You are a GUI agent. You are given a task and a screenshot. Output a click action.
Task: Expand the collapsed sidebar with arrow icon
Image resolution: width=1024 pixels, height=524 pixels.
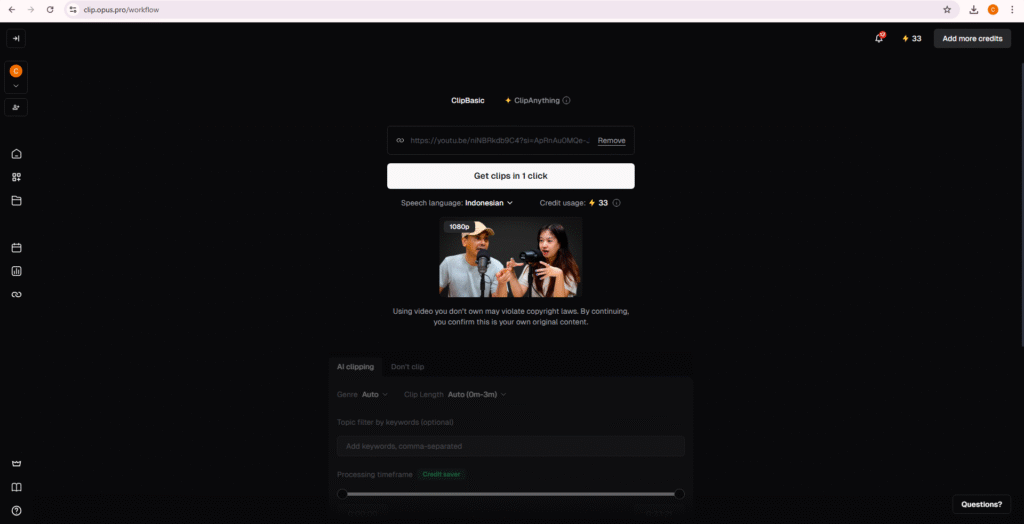pos(16,39)
